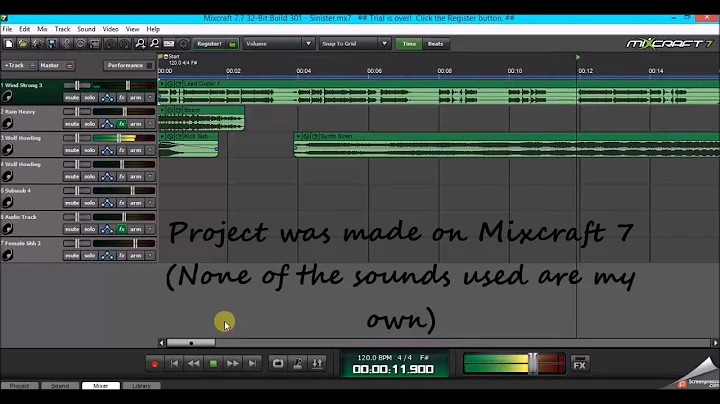Click the punch in/out icon in transport

(x=317, y=364)
